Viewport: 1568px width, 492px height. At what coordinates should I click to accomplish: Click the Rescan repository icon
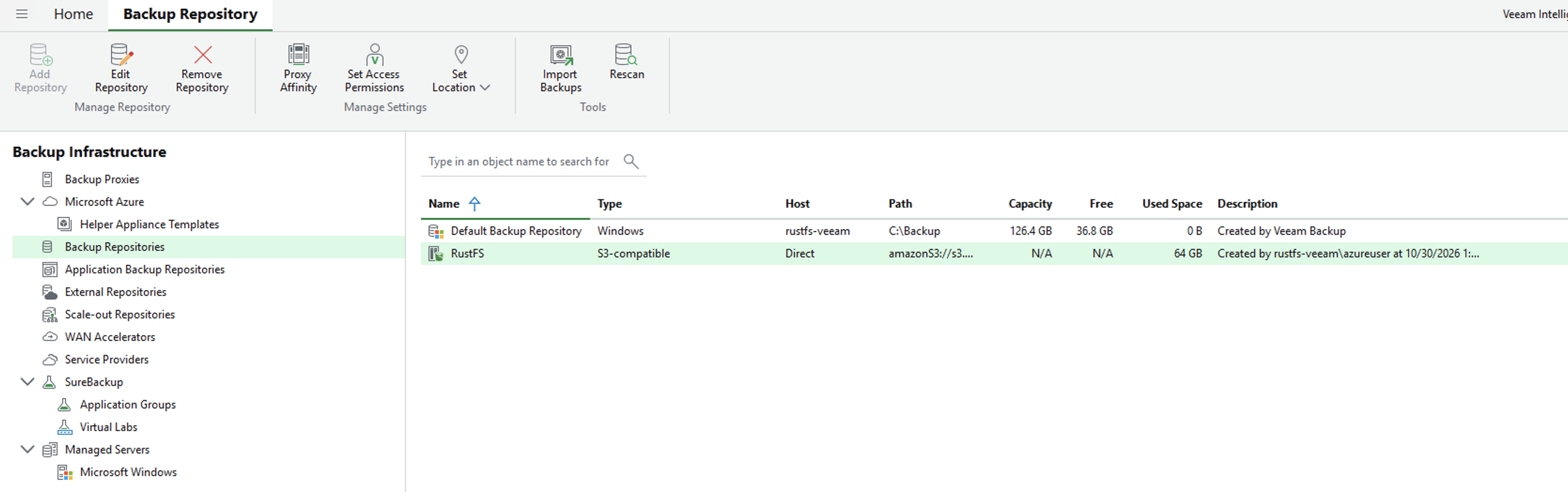coord(626,55)
